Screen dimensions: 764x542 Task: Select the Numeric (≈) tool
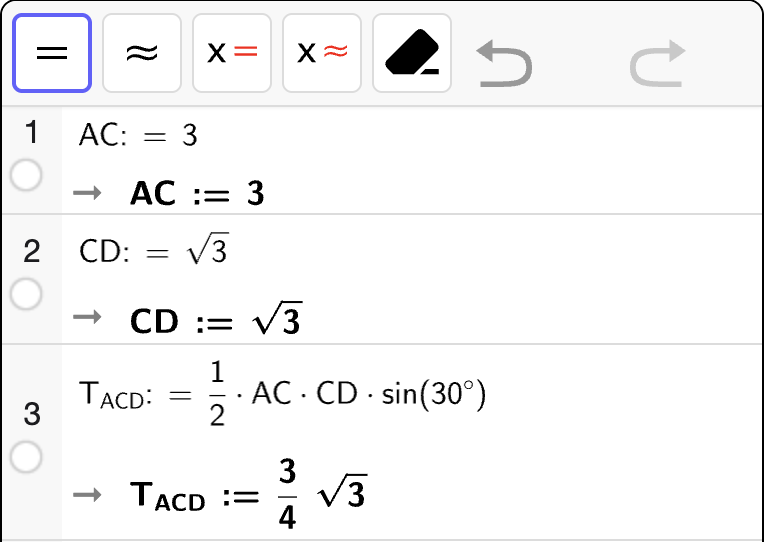142,53
